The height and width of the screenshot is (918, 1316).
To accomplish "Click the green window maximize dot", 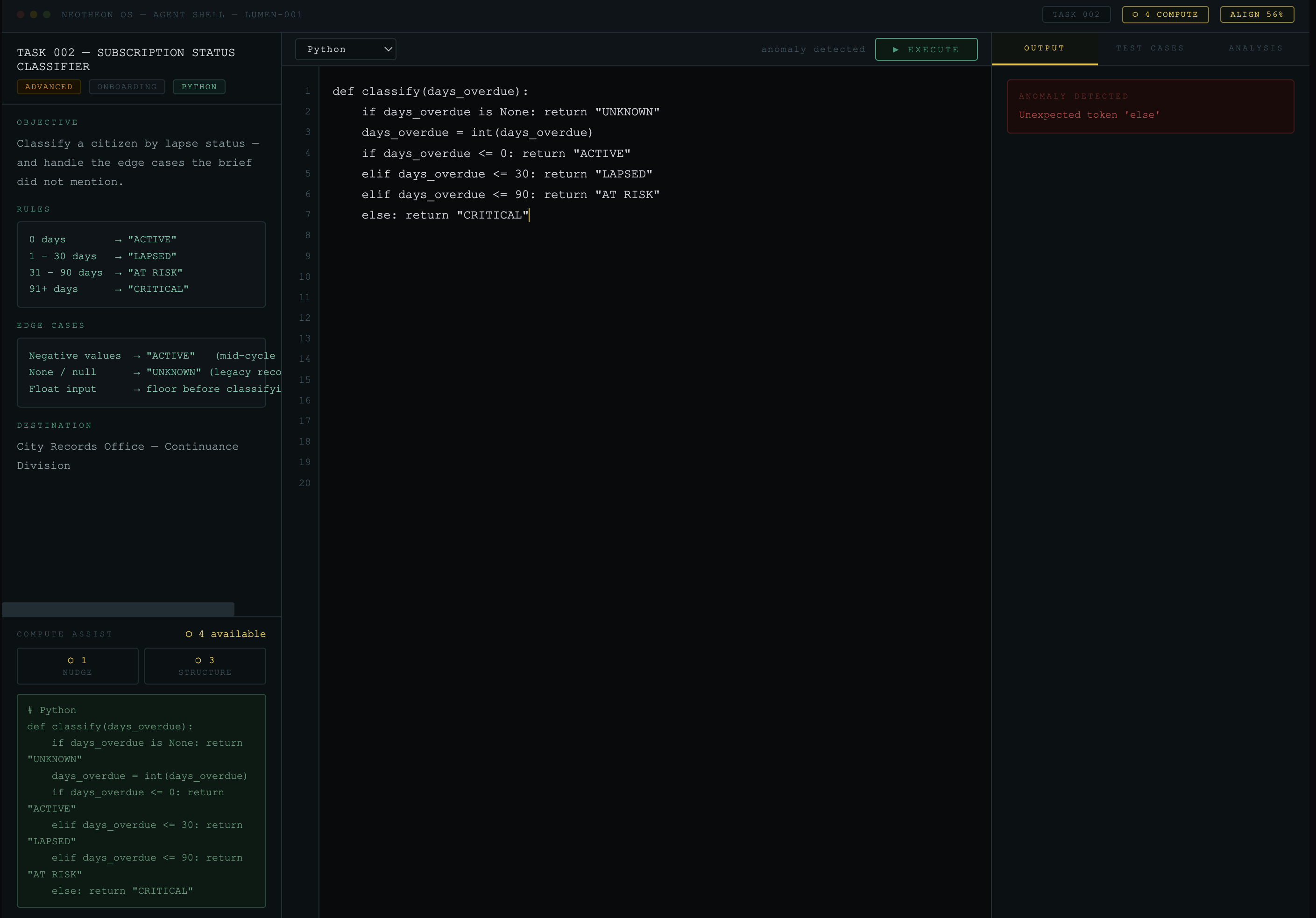I will [x=47, y=14].
